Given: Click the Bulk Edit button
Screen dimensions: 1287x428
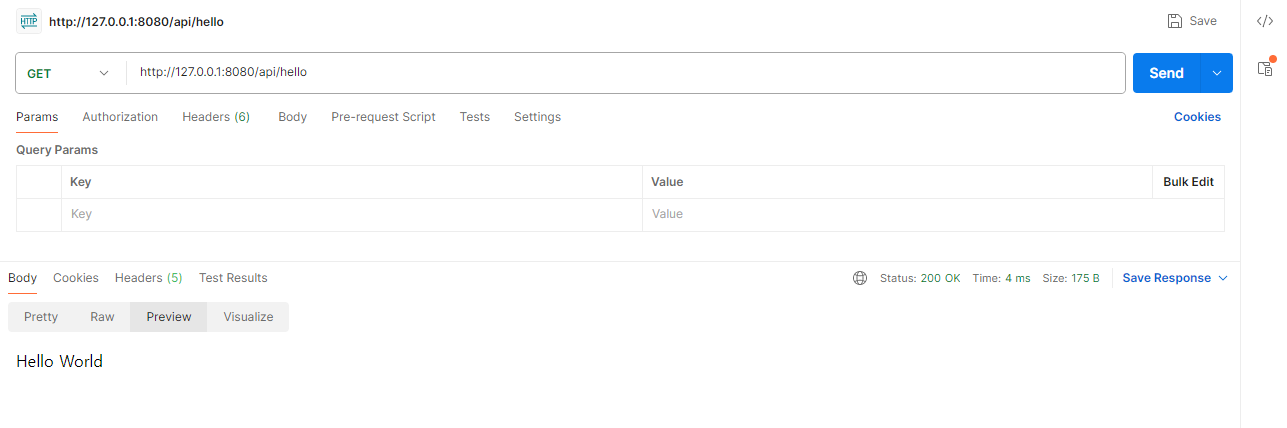Looking at the screenshot, I should coord(1188,182).
